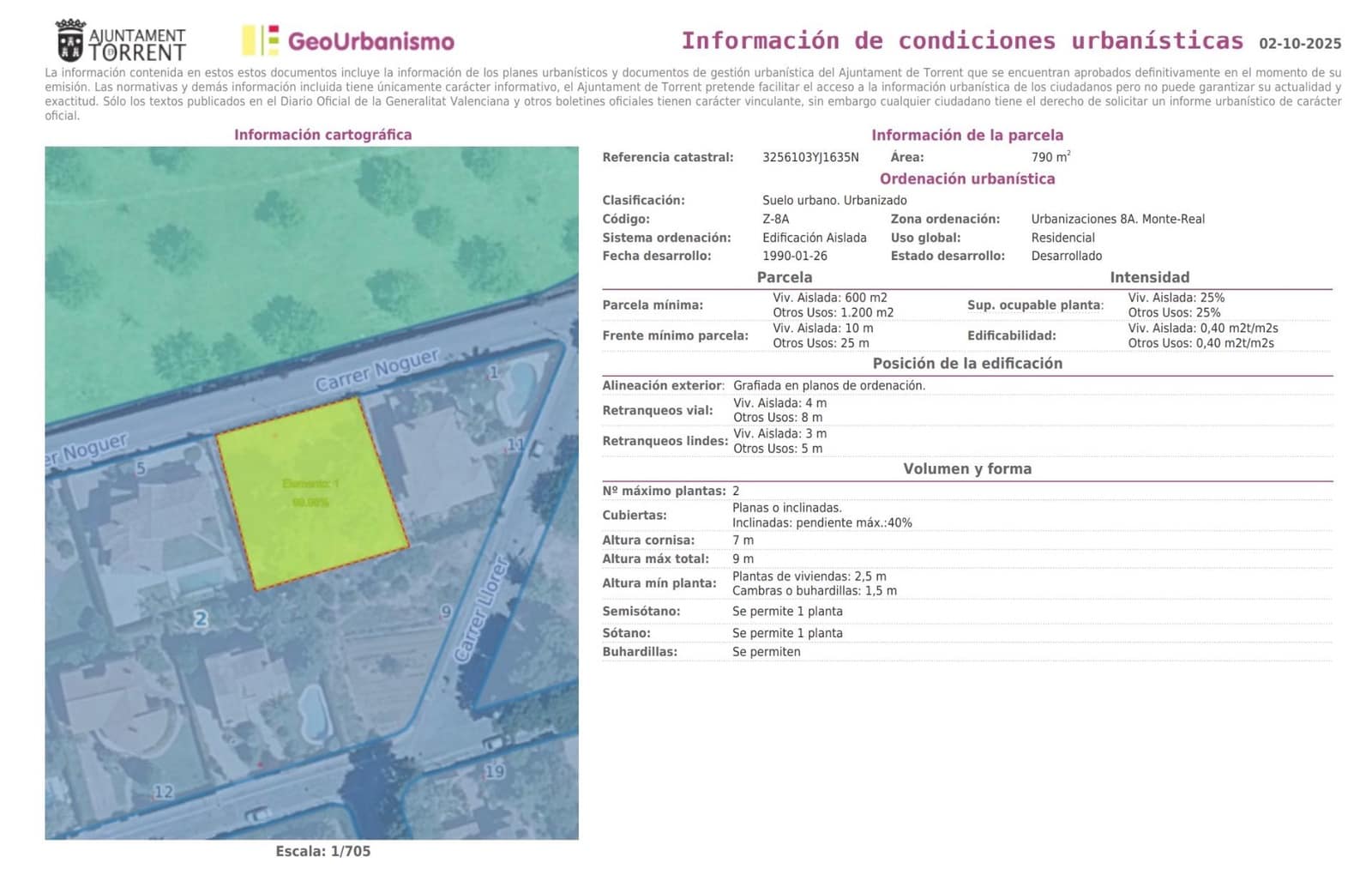1372x881 pixels.
Task: Click the Carrer Noguer street label
Action: pyautogui.click(x=378, y=367)
